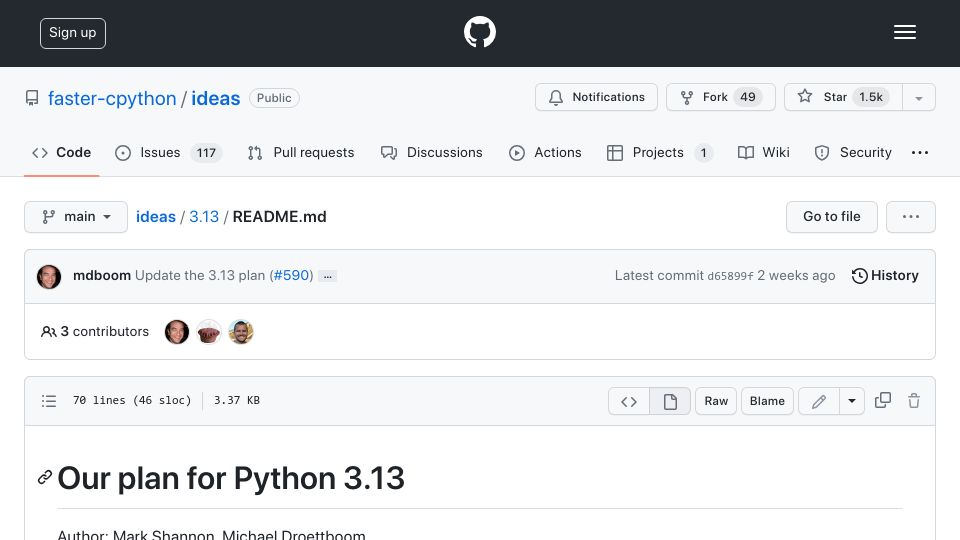Open the Pull requests tab
The height and width of the screenshot is (540, 960).
point(301,152)
